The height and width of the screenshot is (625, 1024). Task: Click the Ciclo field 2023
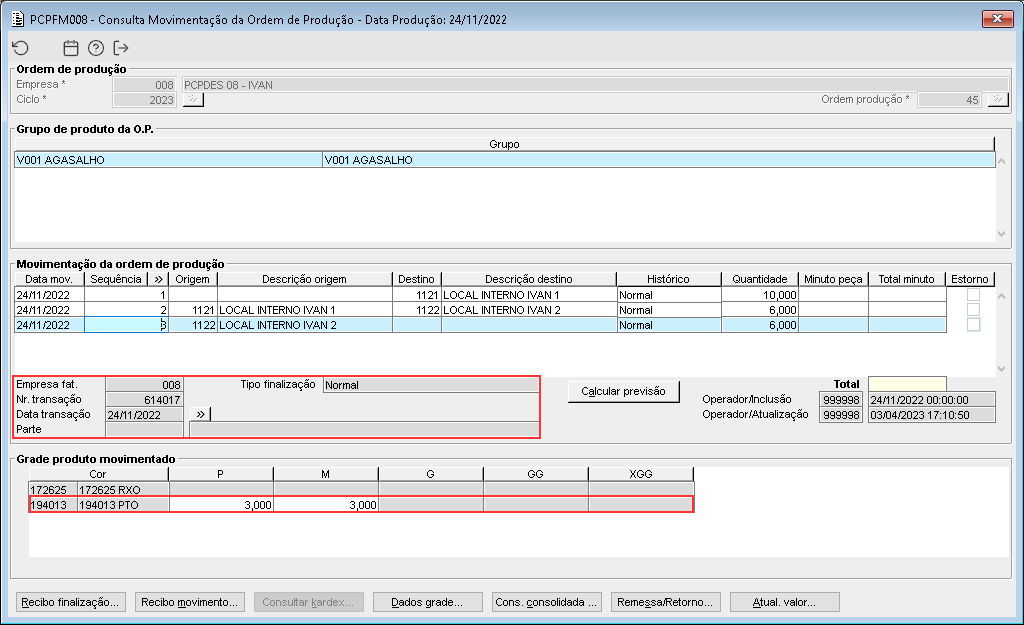click(144, 100)
